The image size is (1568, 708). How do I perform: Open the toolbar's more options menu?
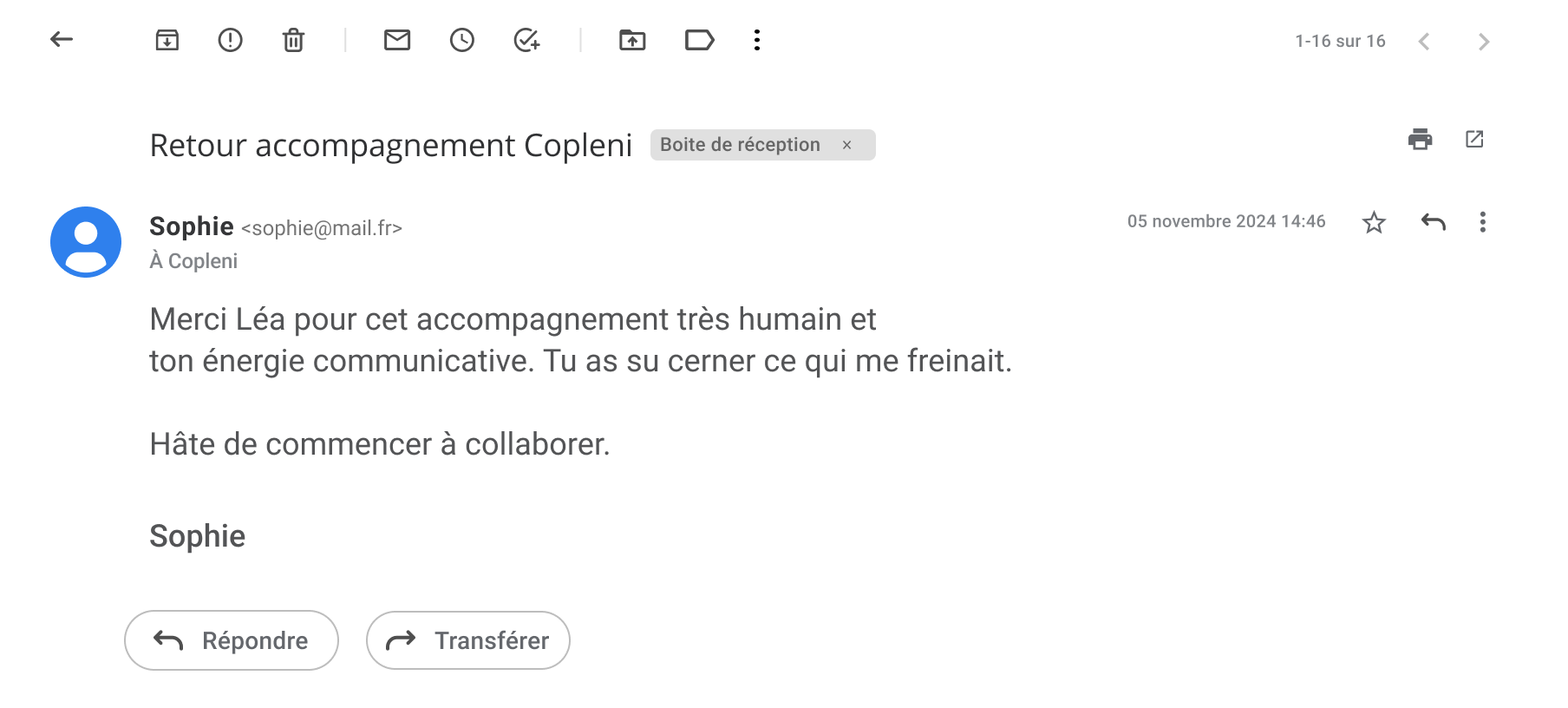757,40
